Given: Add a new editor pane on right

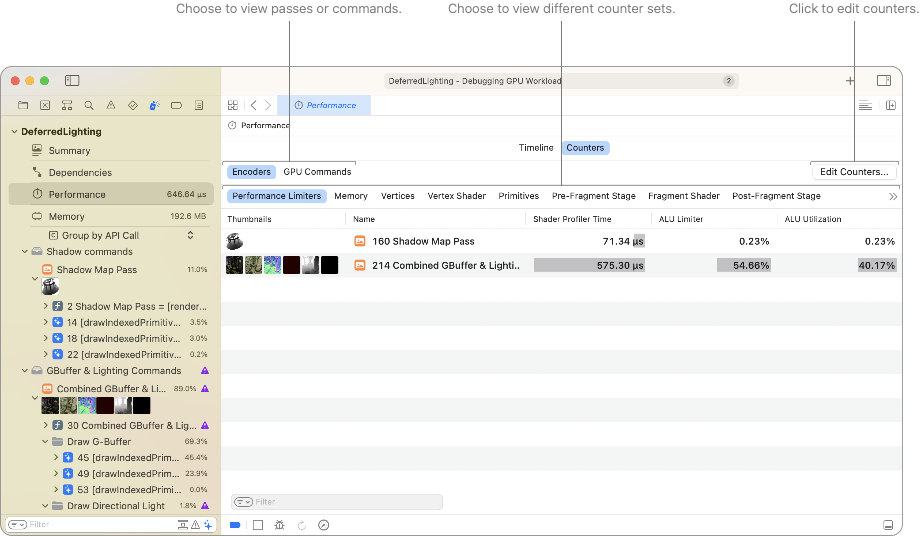Looking at the screenshot, I should coord(890,105).
